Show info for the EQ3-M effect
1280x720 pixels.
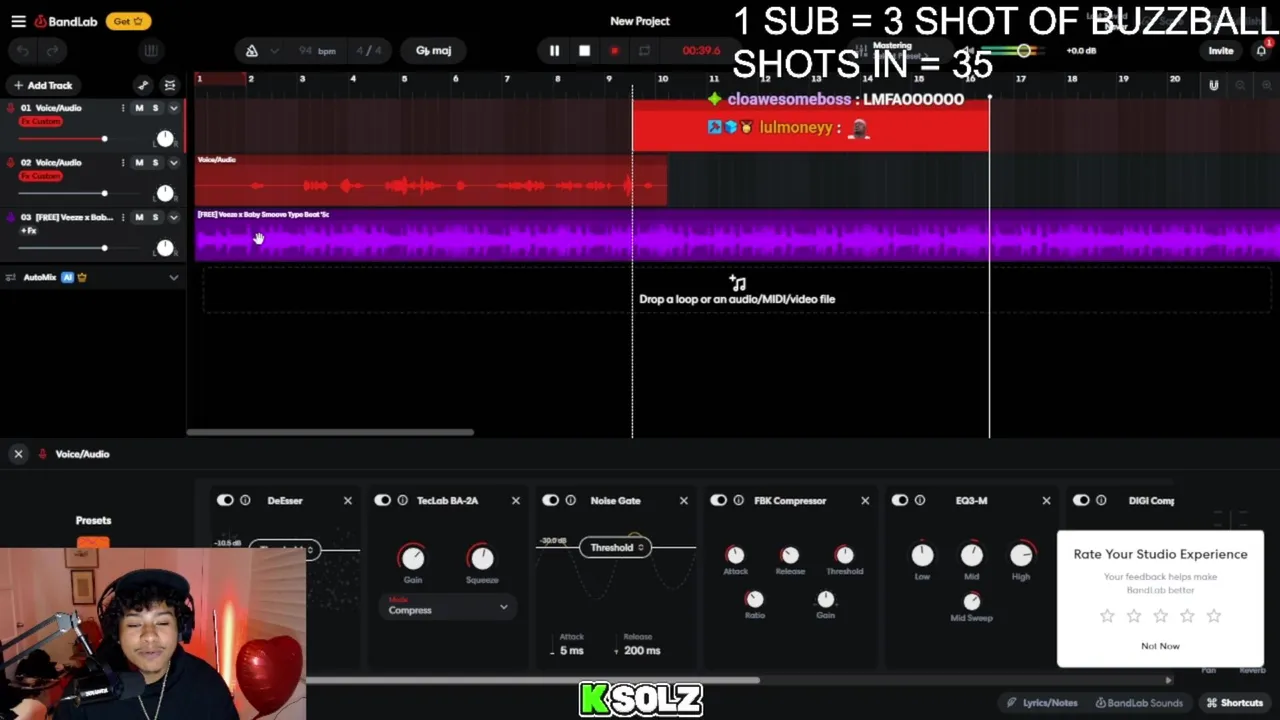pyautogui.click(x=920, y=501)
